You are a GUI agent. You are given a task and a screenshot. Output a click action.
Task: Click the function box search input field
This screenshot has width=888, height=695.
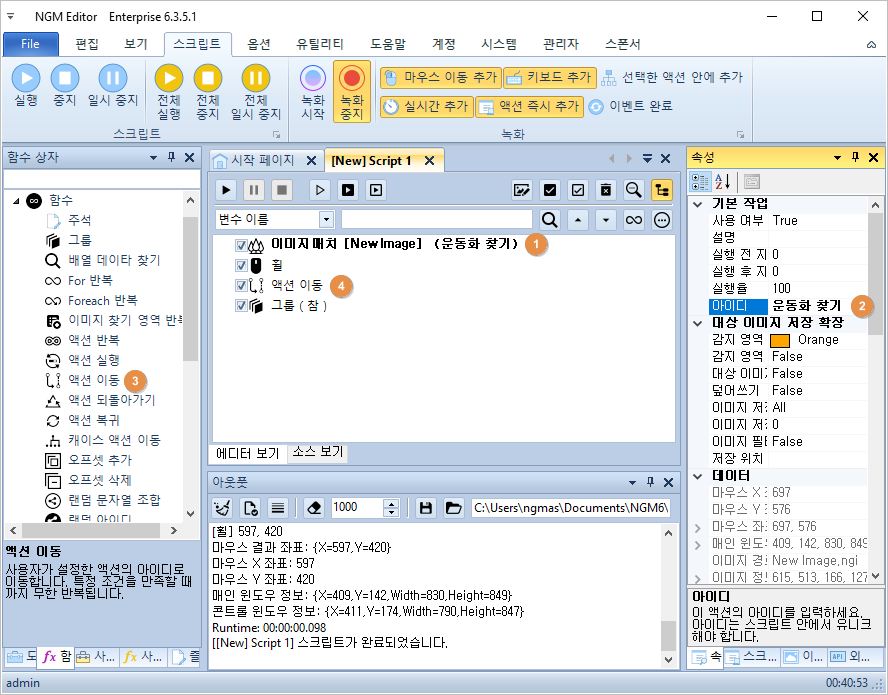[101, 180]
